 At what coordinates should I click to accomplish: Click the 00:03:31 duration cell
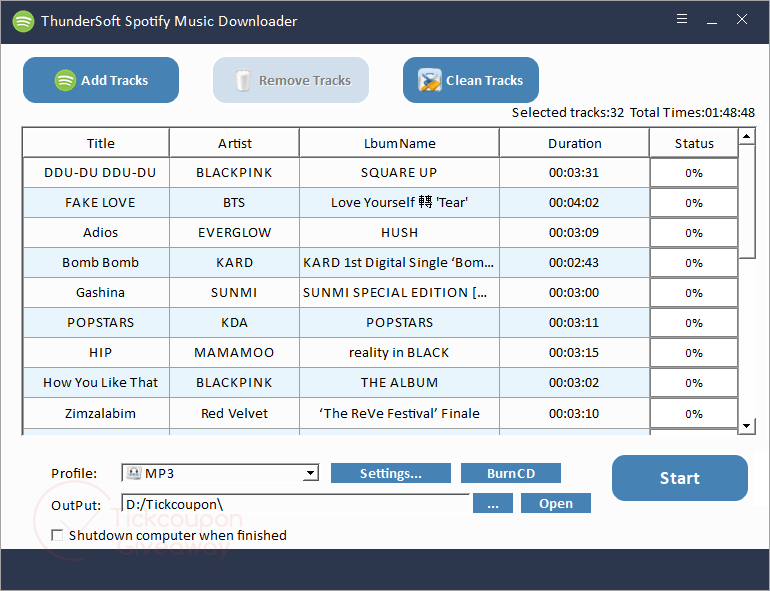click(574, 172)
